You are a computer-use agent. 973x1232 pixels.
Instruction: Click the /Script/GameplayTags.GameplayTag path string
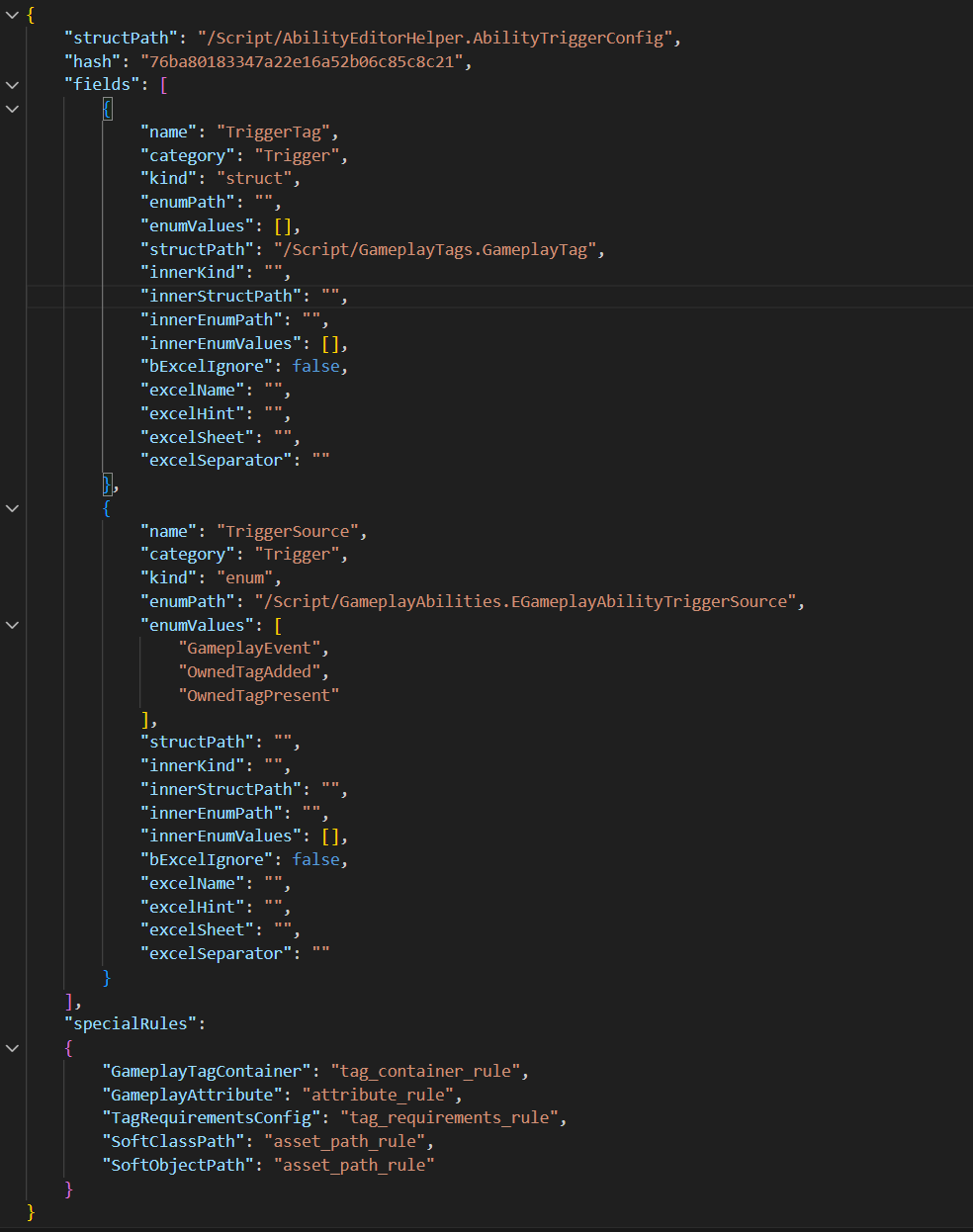(435, 249)
